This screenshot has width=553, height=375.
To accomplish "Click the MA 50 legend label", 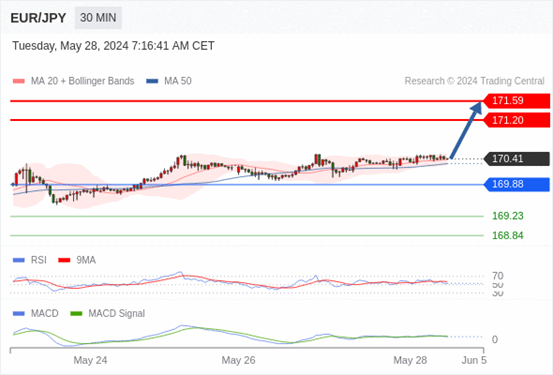I will [x=178, y=81].
